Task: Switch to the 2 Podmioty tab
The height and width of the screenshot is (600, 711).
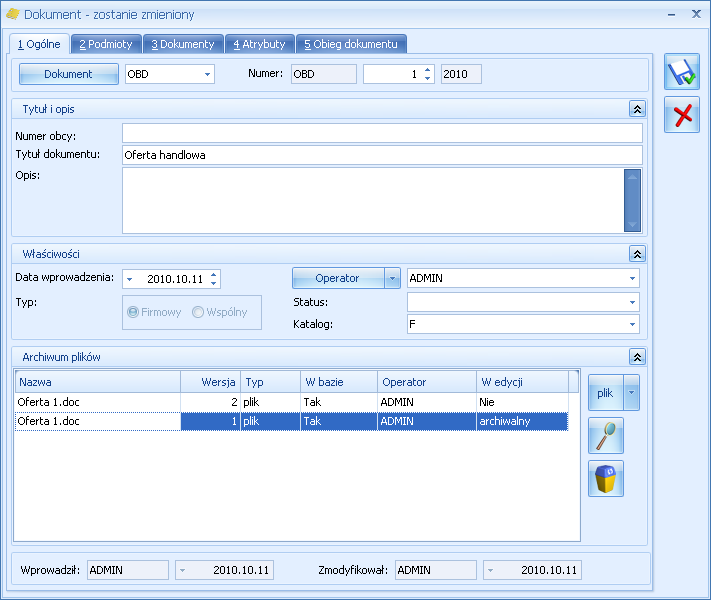Action: 106,44
